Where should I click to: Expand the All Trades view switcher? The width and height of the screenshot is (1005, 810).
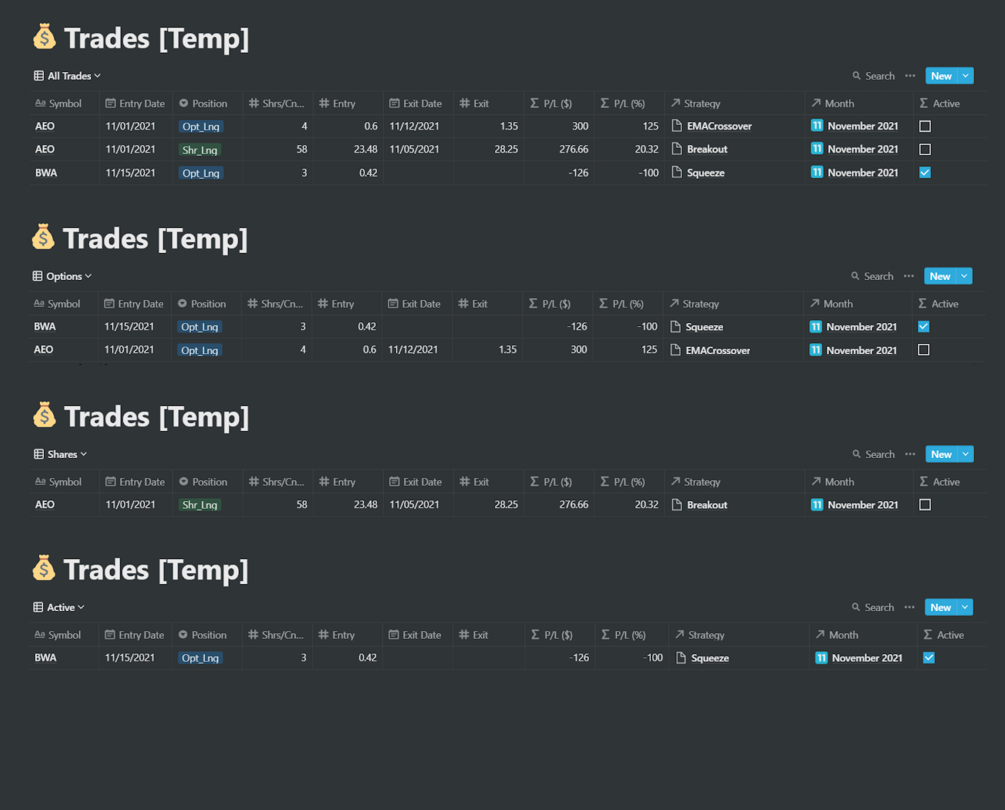tap(68, 76)
